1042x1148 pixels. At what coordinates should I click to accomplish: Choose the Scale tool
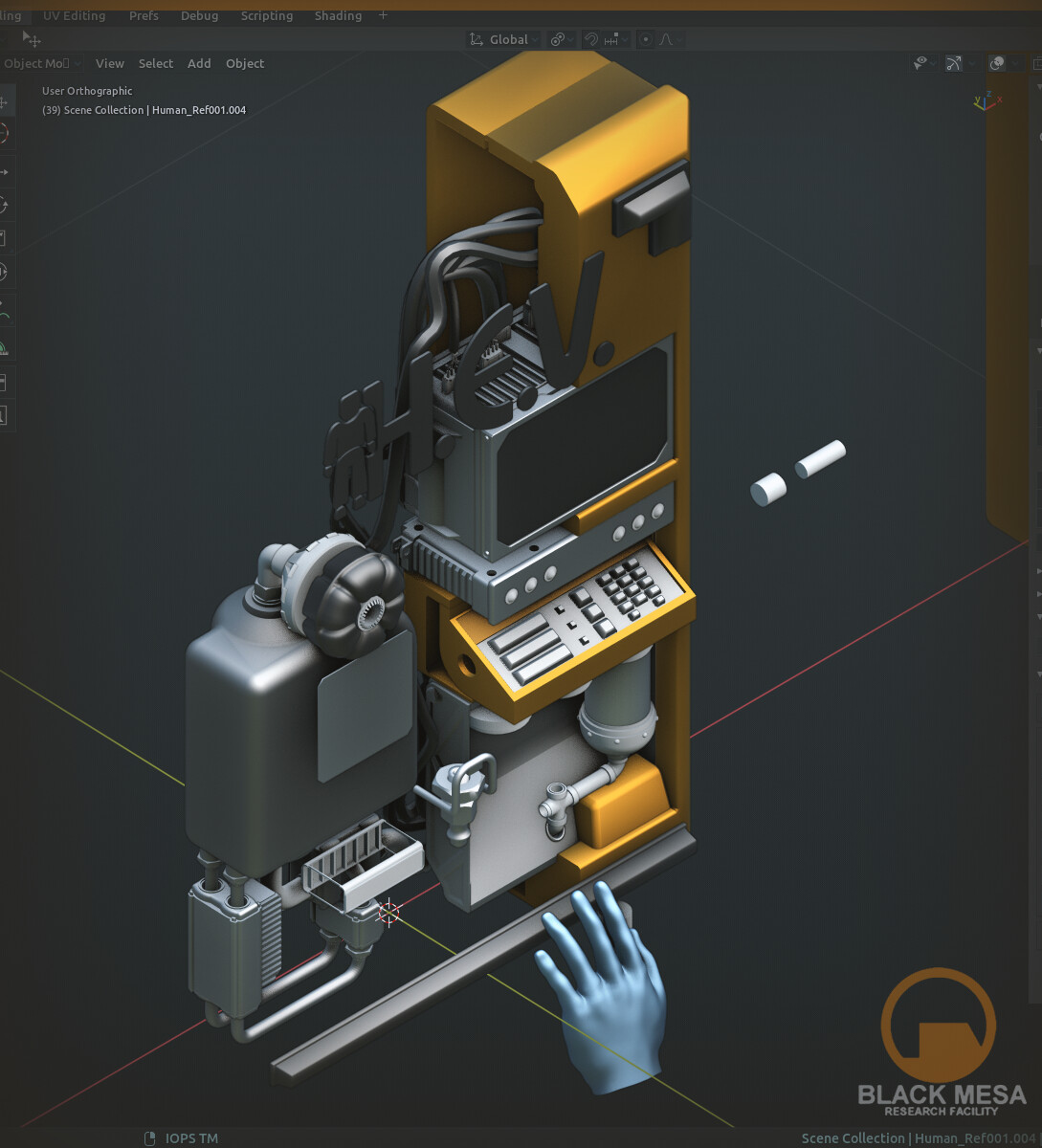[8, 238]
